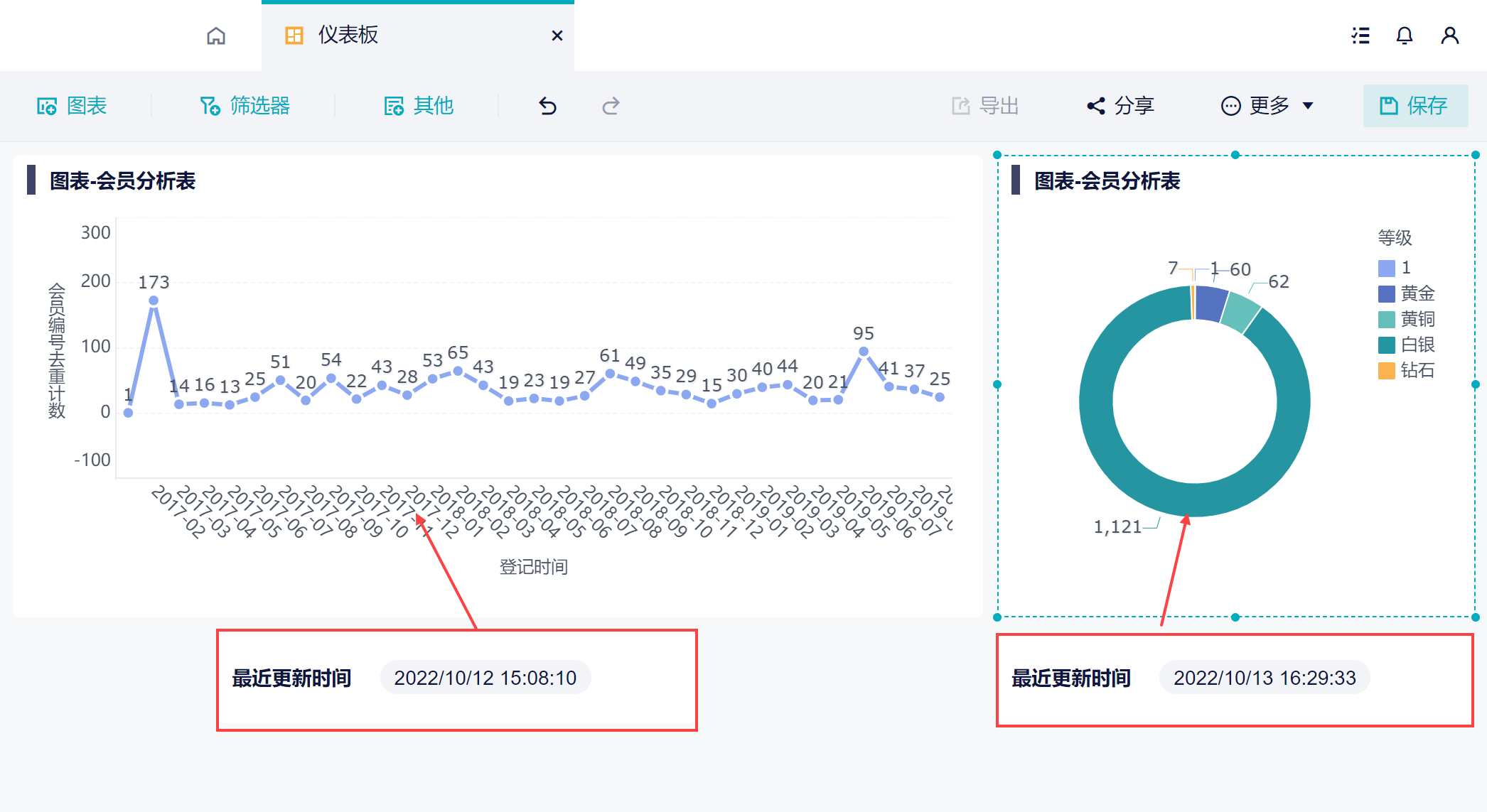Click the 保存 save button
Viewport: 1487px width, 812px height.
[1414, 106]
